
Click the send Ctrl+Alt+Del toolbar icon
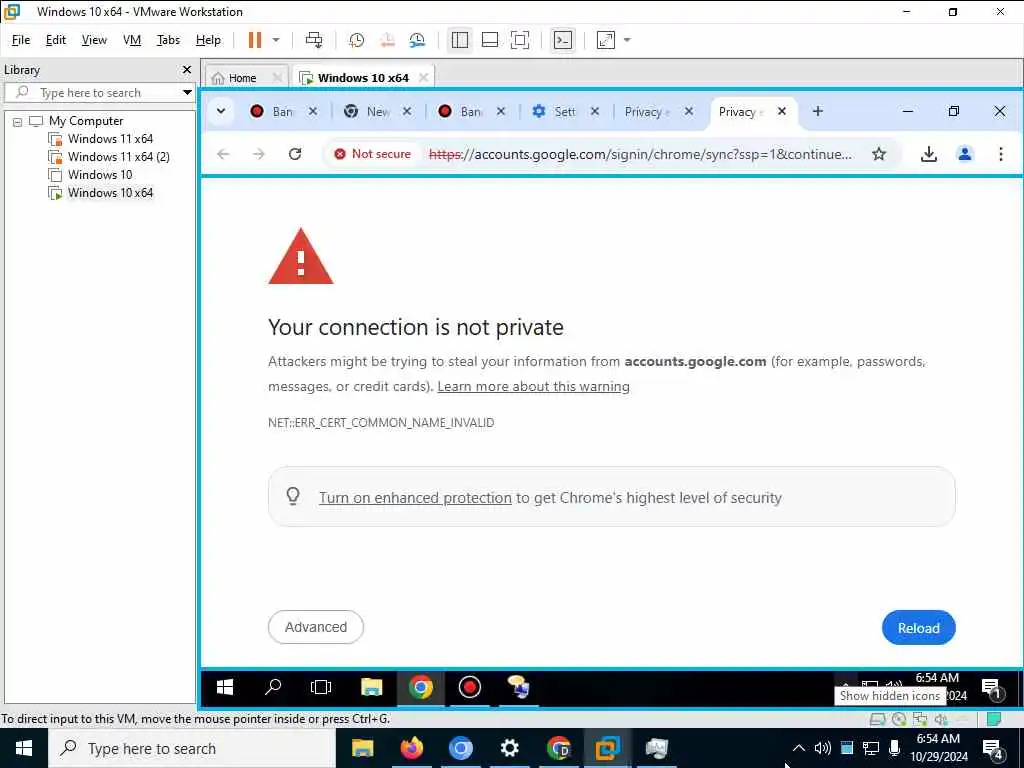[314, 40]
